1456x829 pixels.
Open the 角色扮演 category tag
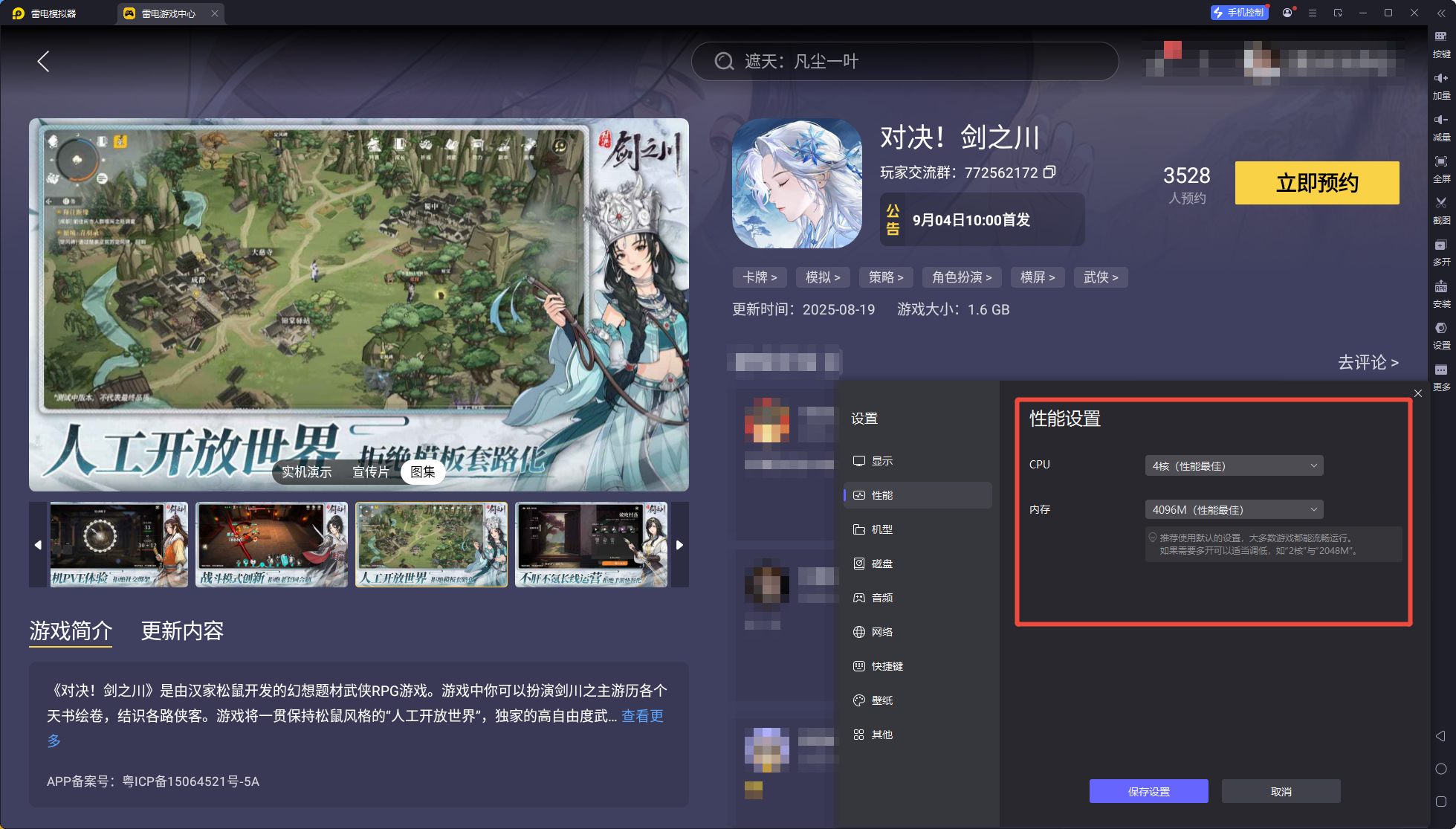(962, 277)
